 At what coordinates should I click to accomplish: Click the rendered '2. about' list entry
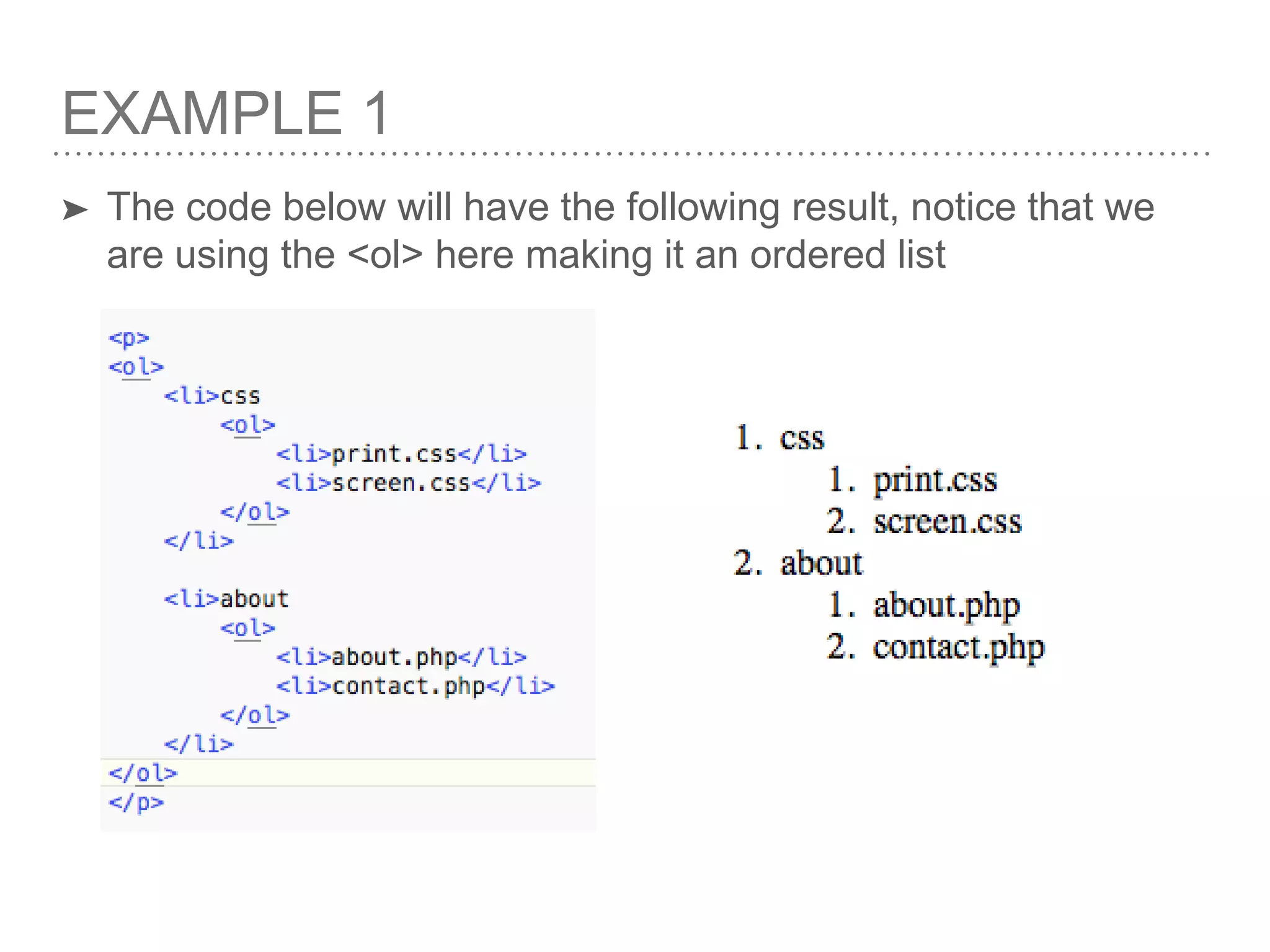[x=798, y=563]
